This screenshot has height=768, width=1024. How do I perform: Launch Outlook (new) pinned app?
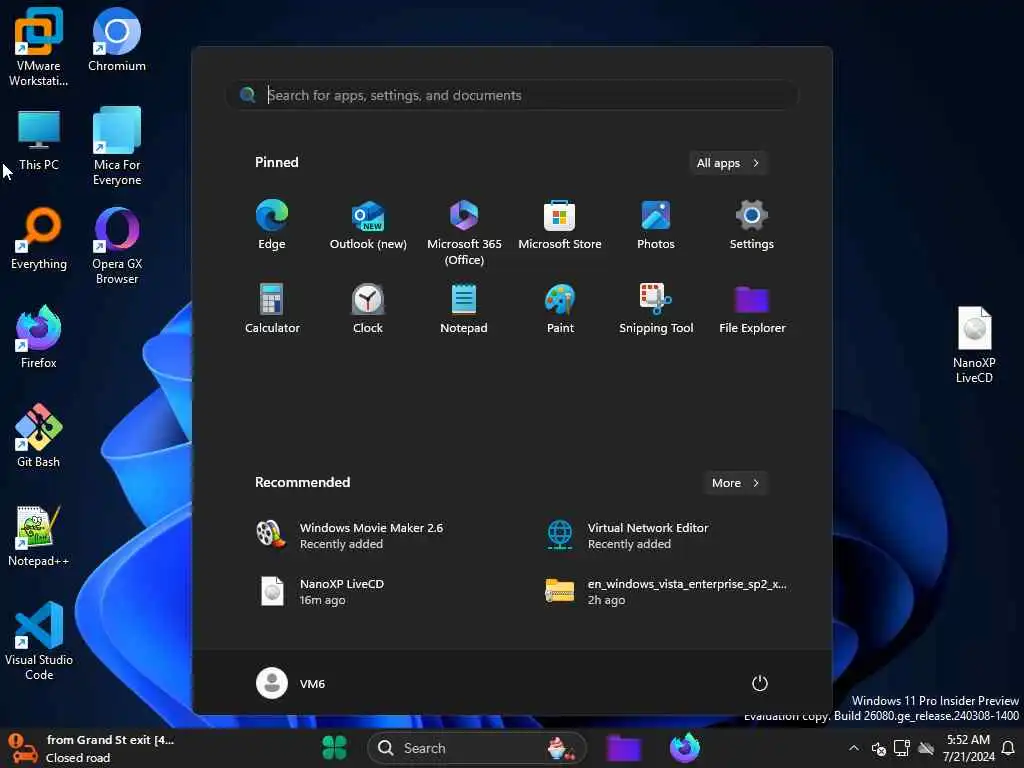[x=368, y=225]
